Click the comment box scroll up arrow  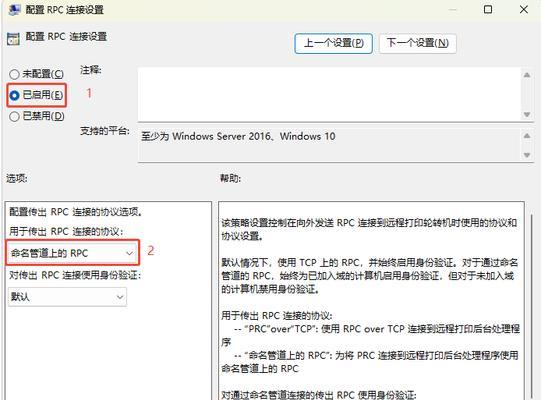527,75
